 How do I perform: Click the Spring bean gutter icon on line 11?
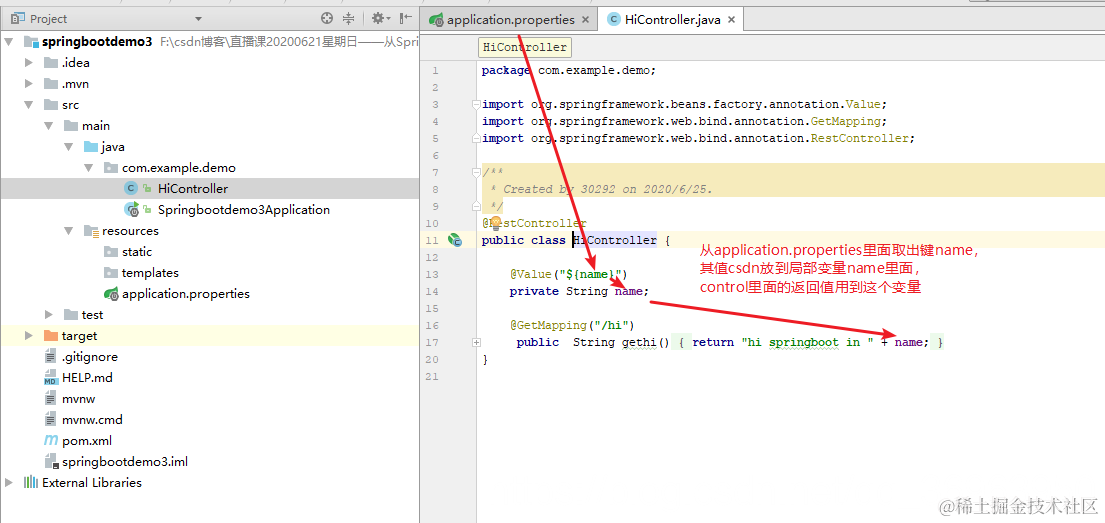455,241
